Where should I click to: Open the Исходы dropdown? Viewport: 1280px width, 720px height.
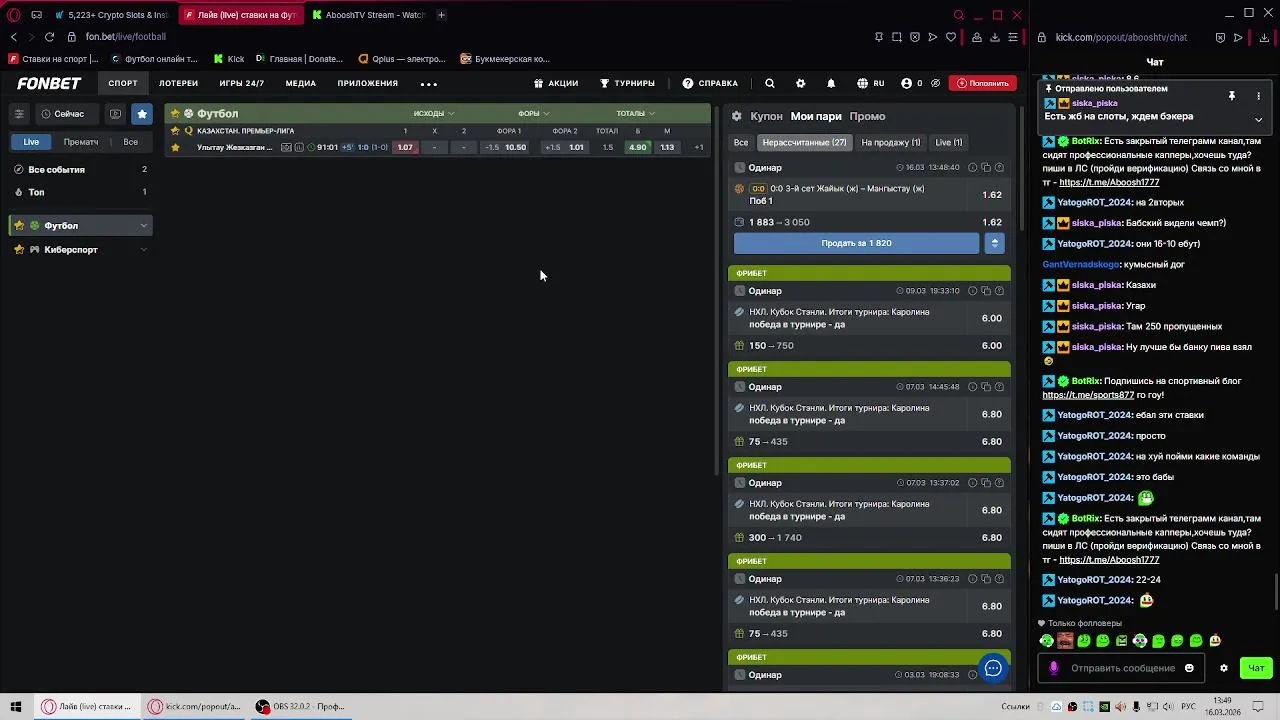click(x=434, y=113)
